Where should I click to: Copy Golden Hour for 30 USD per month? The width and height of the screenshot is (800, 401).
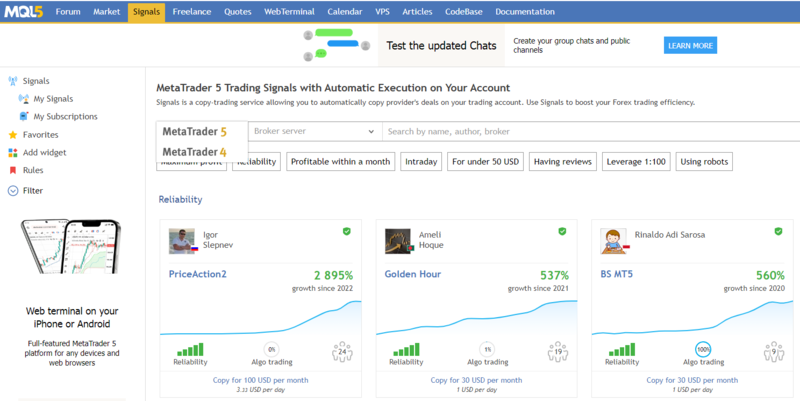pyautogui.click(x=476, y=380)
